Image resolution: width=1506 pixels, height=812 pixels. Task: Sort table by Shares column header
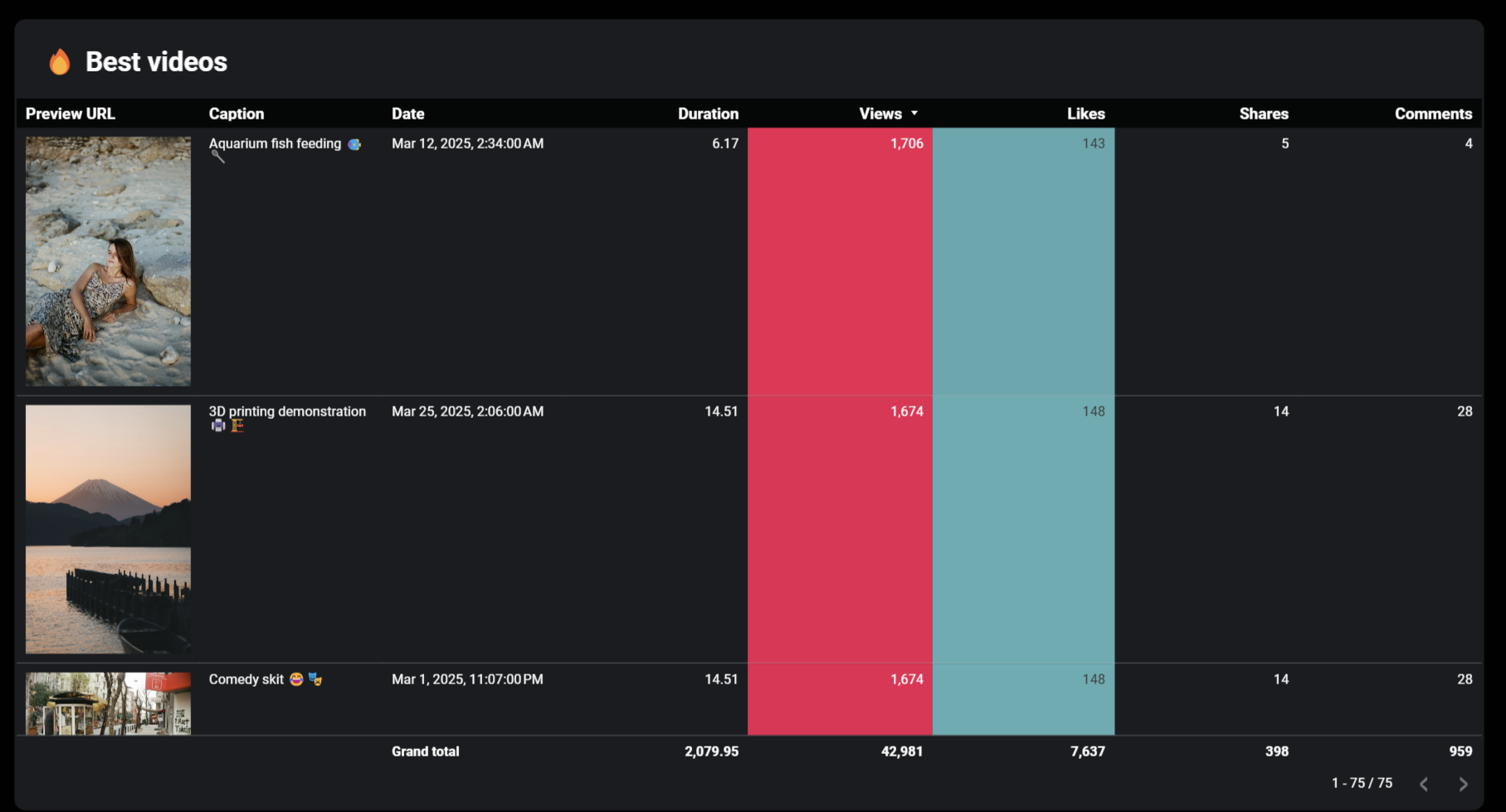1263,114
